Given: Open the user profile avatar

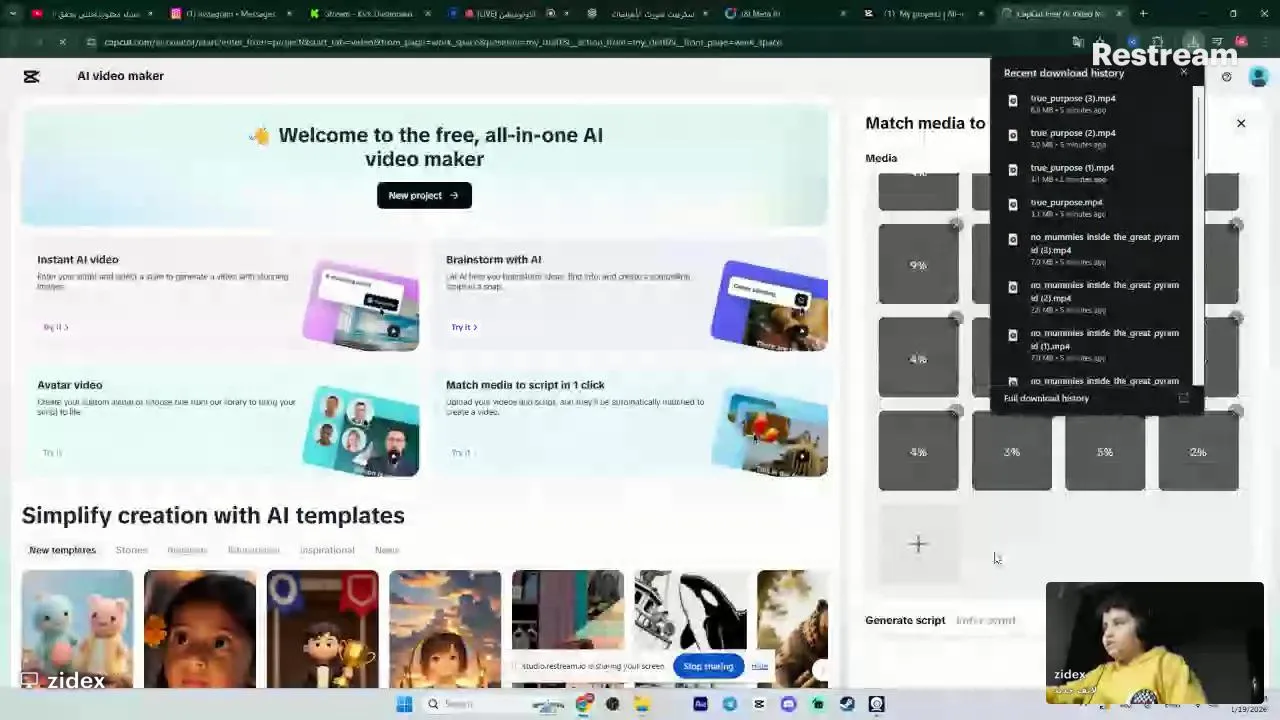Looking at the screenshot, I should (x=1258, y=76).
